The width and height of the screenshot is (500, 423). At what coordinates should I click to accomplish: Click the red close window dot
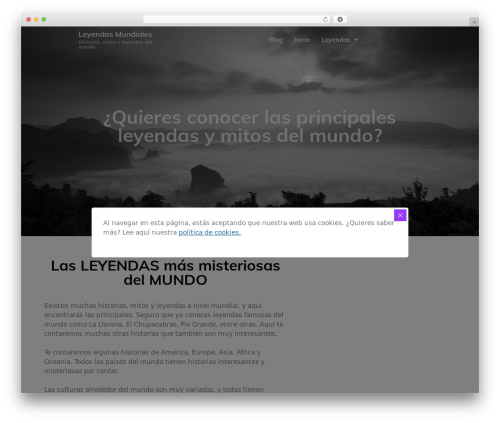tap(29, 19)
